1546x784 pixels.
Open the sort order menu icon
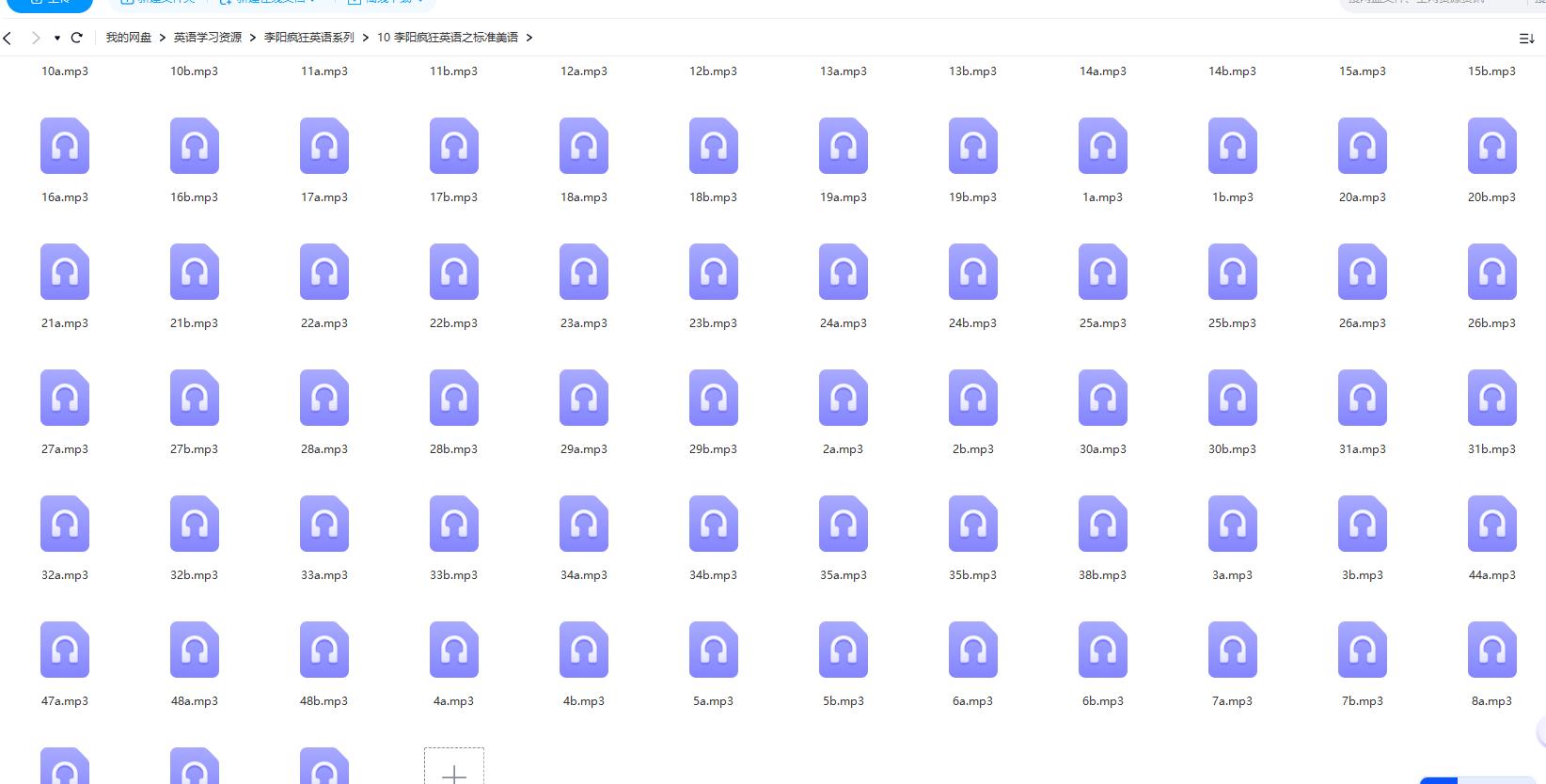coord(1526,39)
